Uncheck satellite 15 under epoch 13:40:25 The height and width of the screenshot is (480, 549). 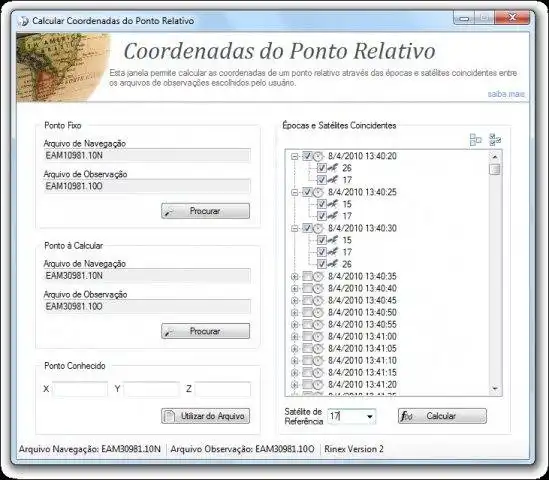(x=322, y=204)
